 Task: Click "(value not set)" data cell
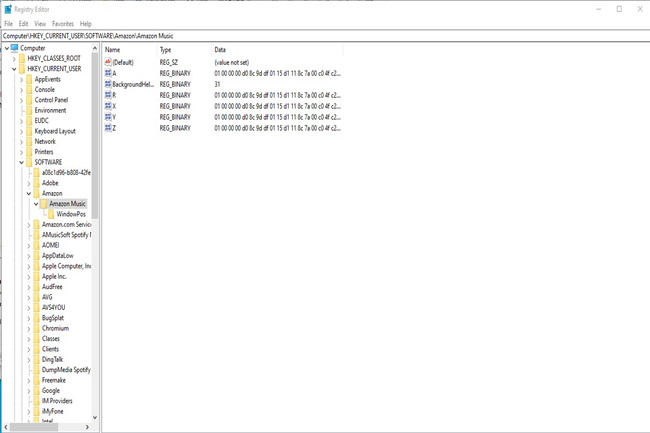231,63
